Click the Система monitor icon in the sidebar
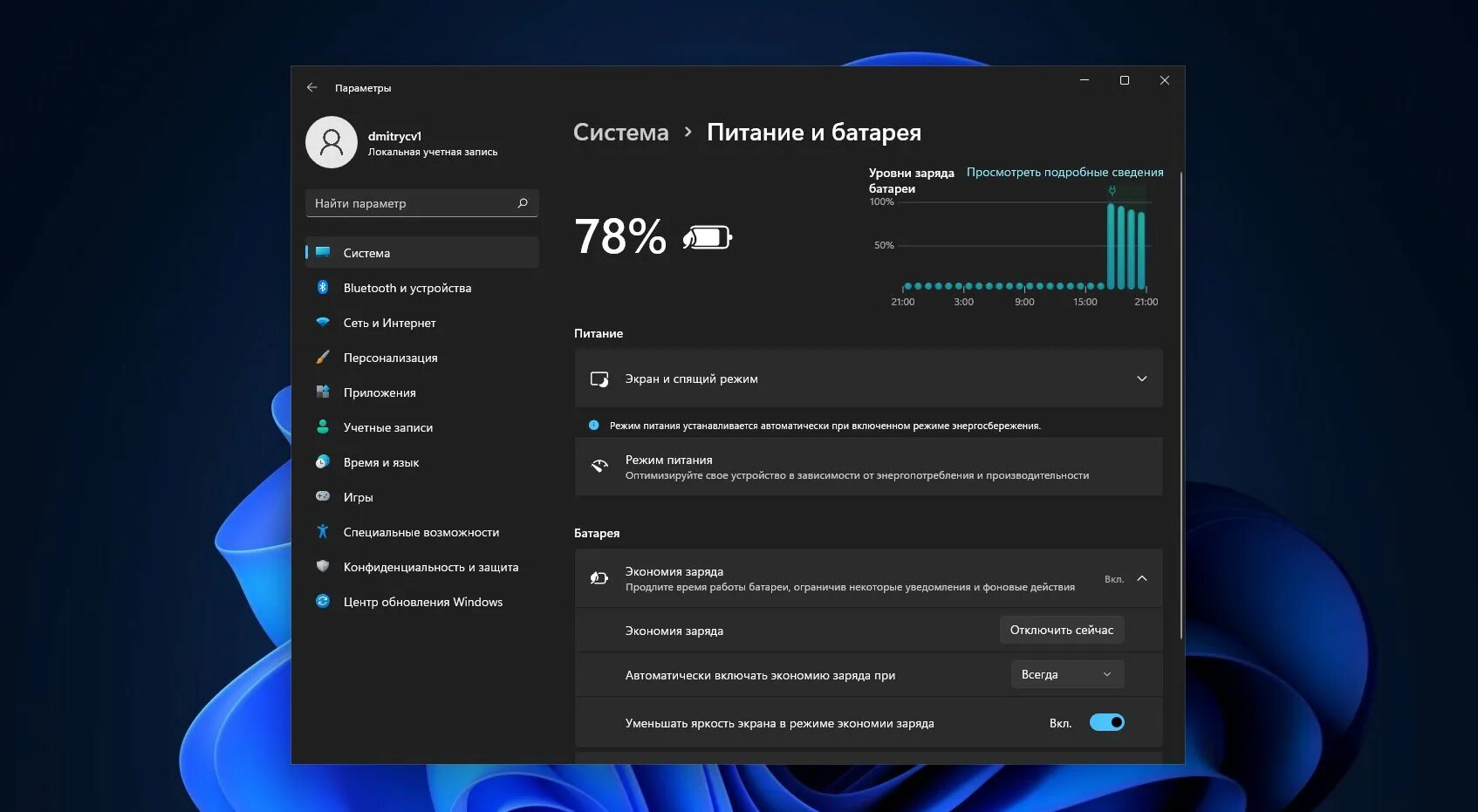1478x812 pixels. pyautogui.click(x=323, y=252)
